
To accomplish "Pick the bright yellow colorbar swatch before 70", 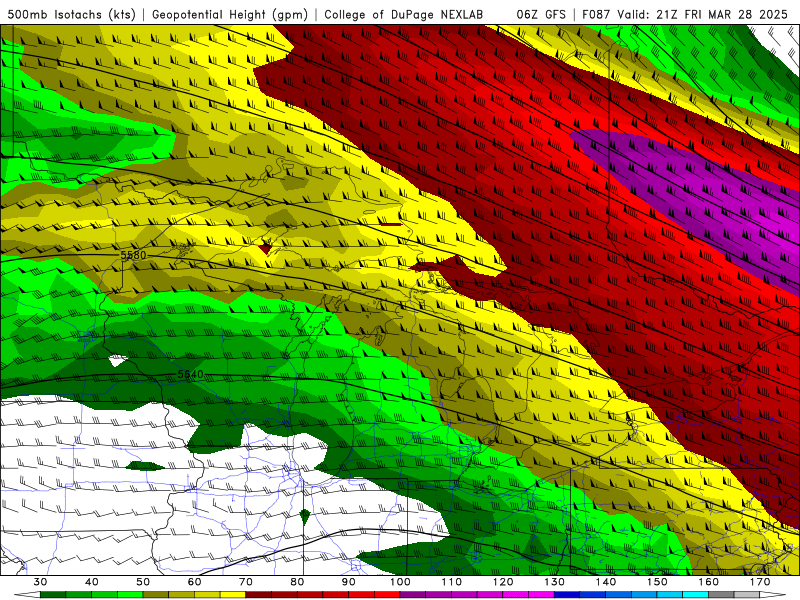I will [x=233, y=595].
